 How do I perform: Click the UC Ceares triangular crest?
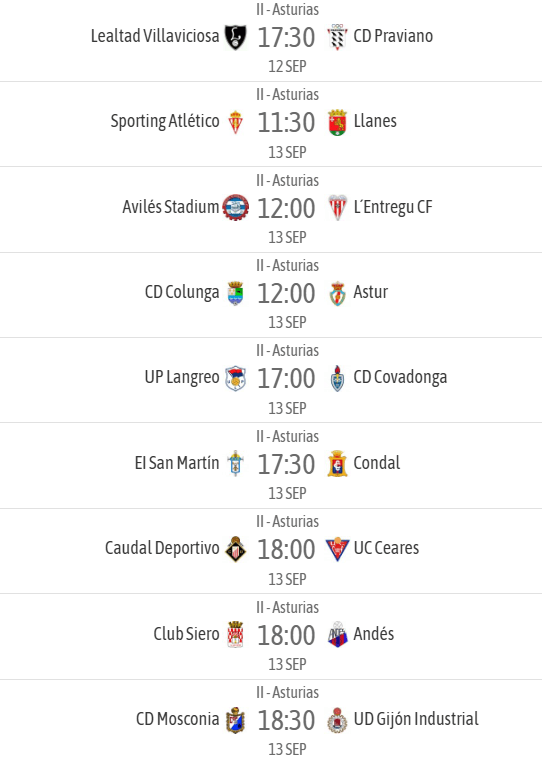pyautogui.click(x=337, y=549)
